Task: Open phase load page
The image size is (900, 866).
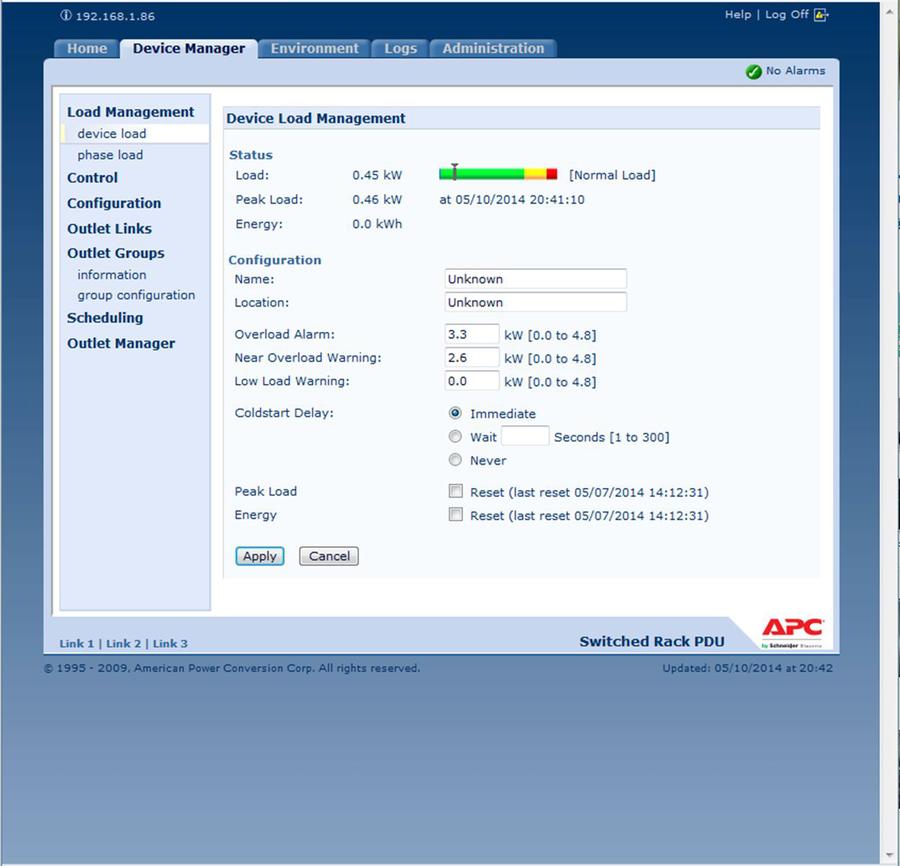Action: tap(110, 155)
